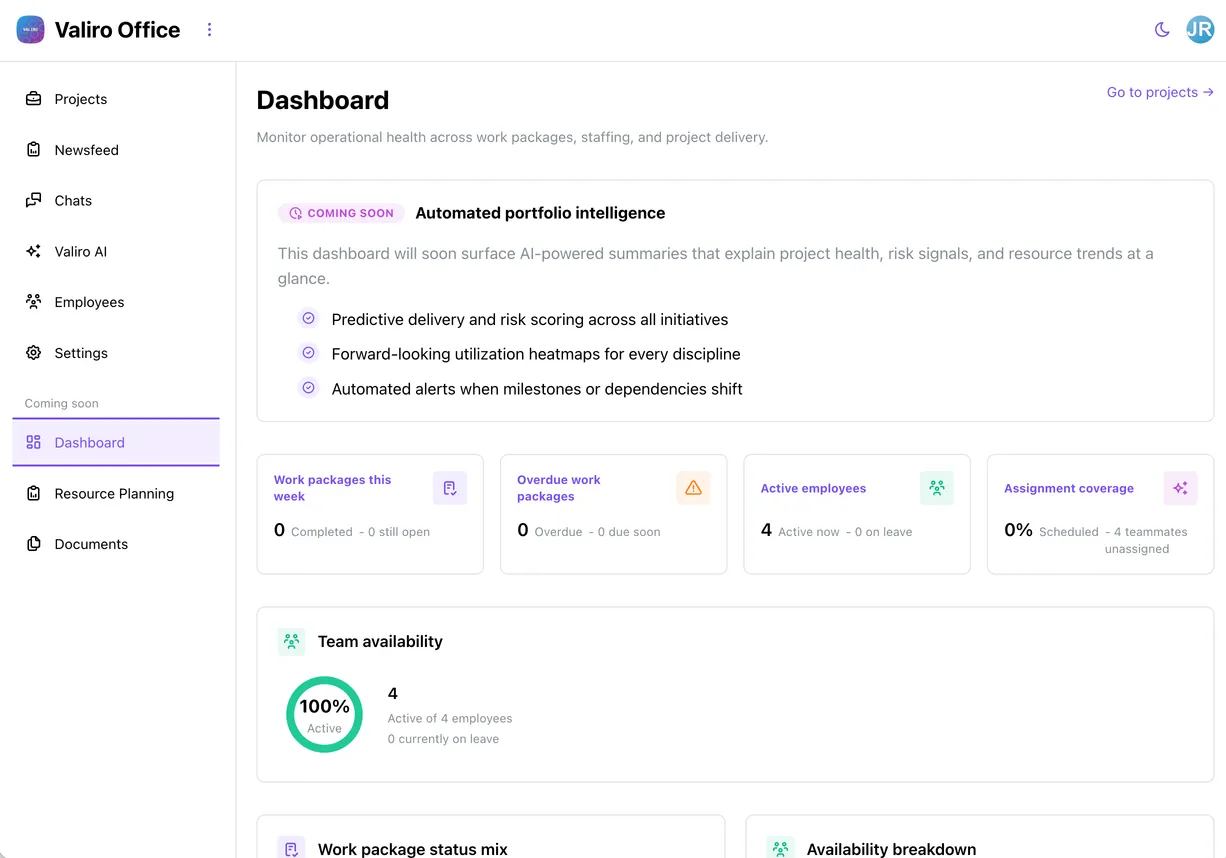Click the sparkle icon on Assignment coverage card
Viewport: 1226px width, 858px height.
click(1180, 487)
